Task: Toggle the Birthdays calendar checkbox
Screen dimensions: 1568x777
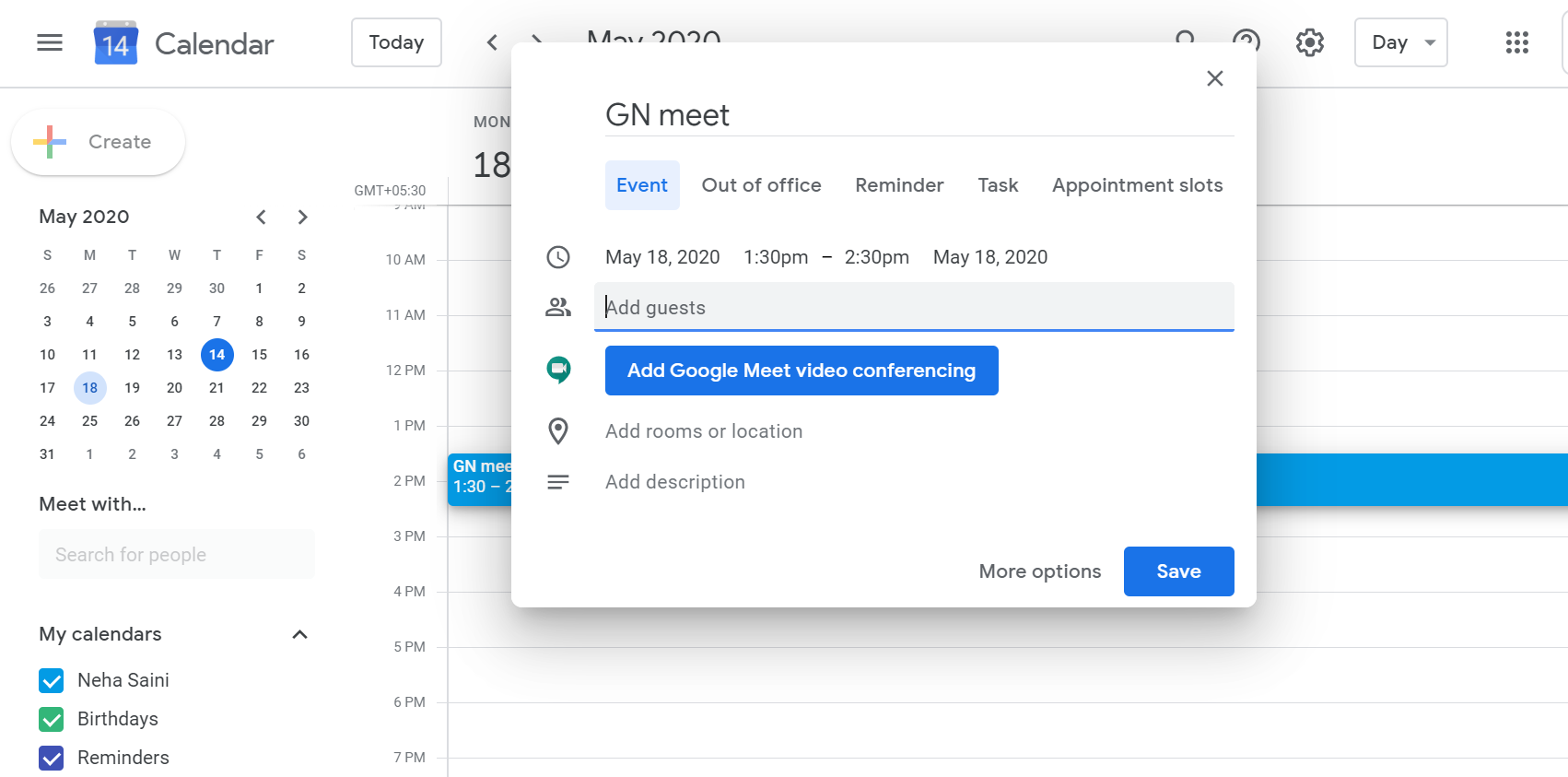Action: click(52, 719)
